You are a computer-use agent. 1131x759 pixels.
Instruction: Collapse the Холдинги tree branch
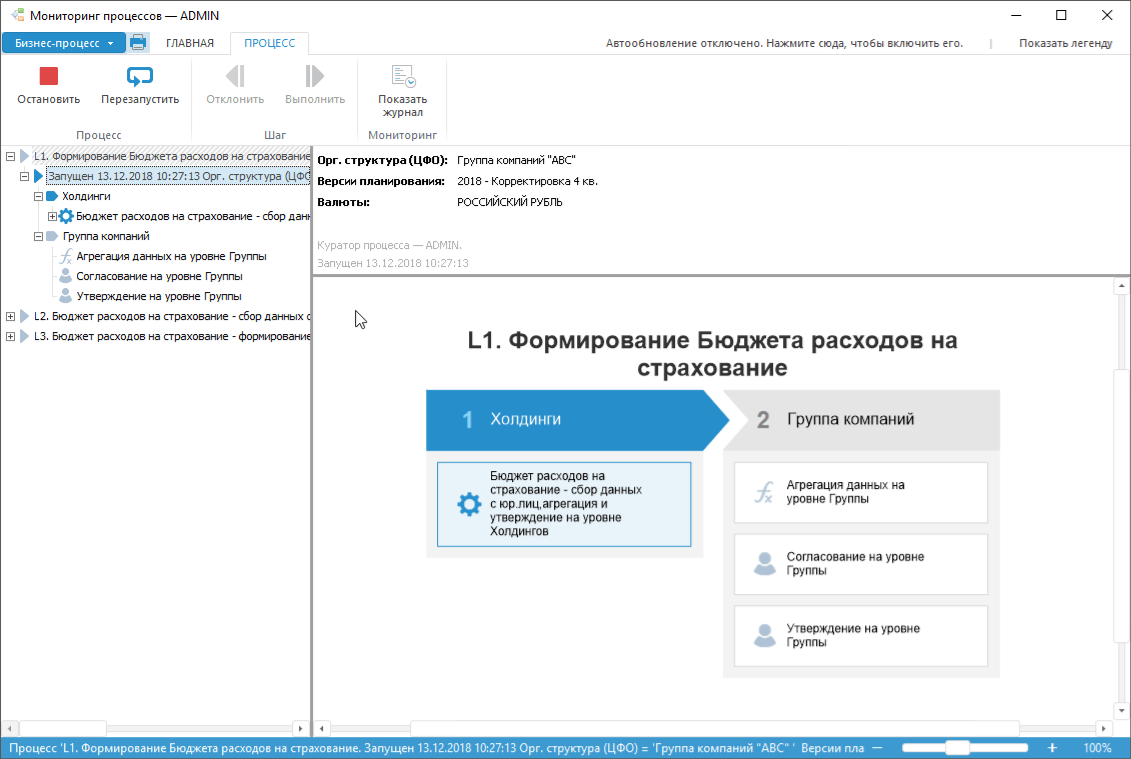[38, 196]
